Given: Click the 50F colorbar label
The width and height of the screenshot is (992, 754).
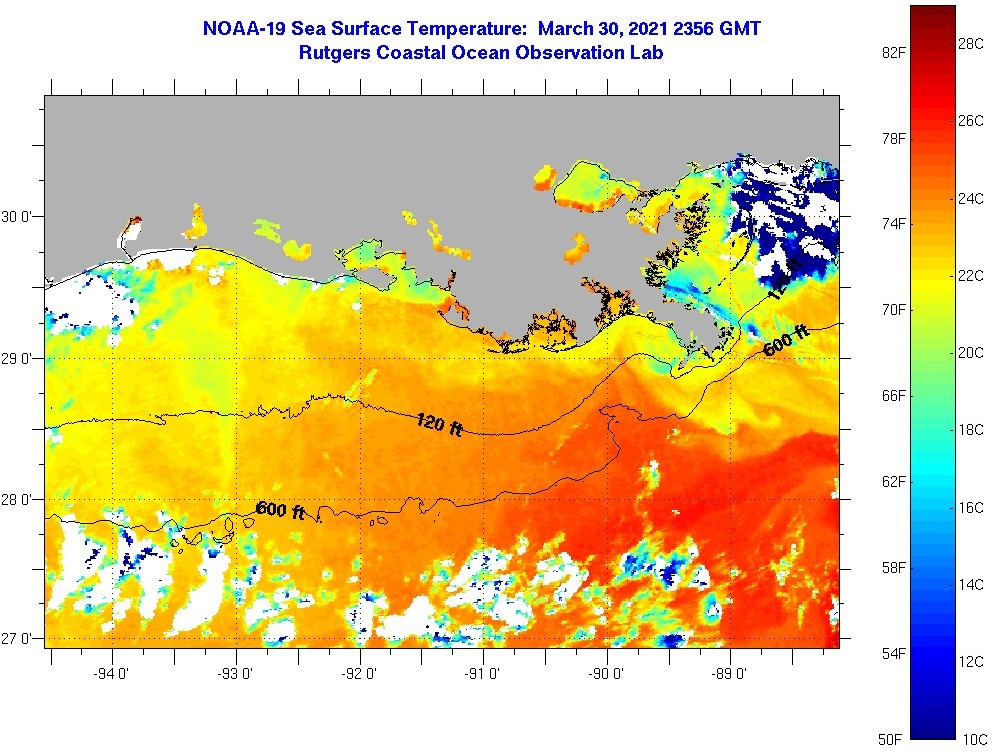Looking at the screenshot, I should click(x=892, y=739).
